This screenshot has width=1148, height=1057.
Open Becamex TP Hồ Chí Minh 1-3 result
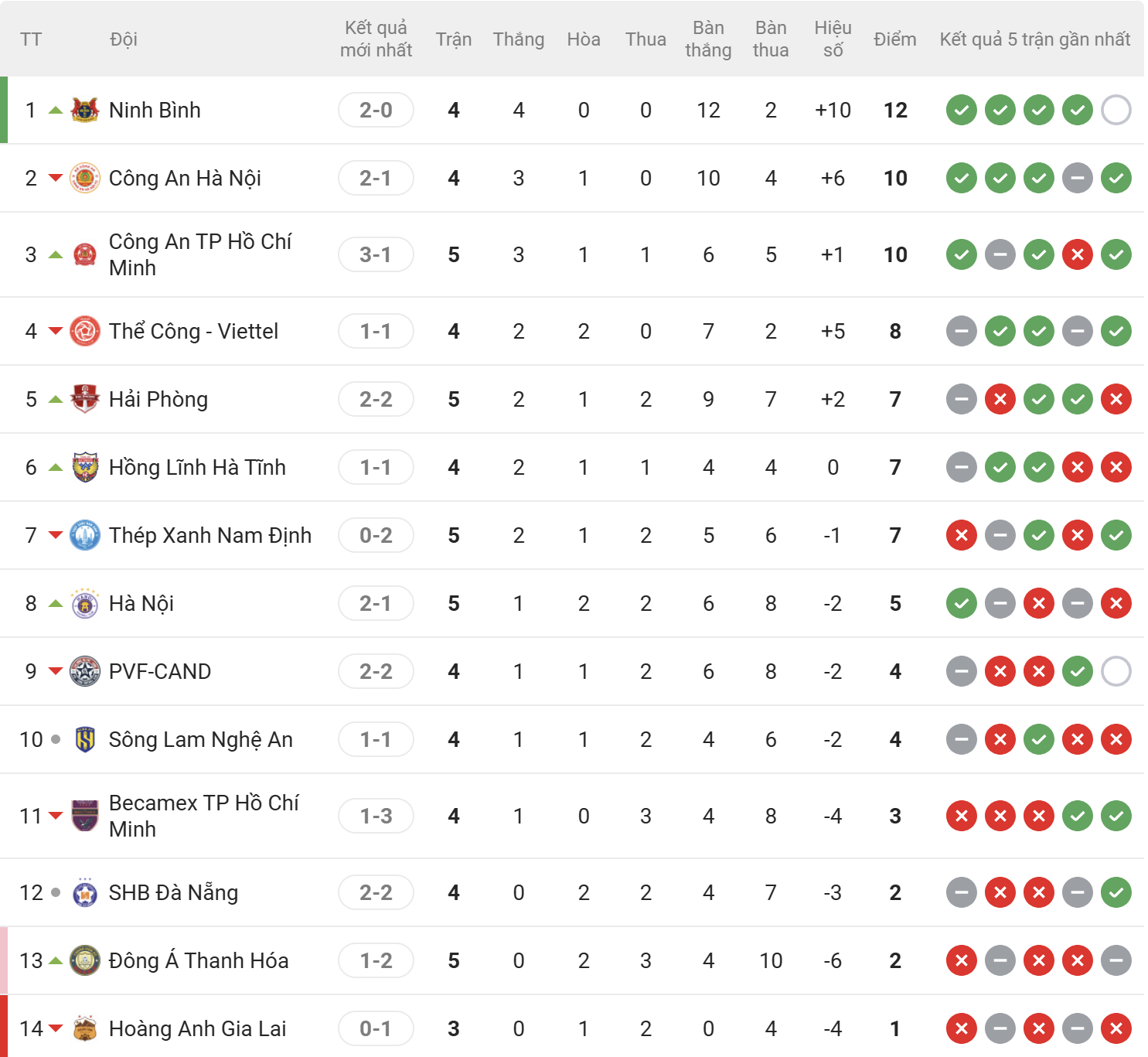pos(376,816)
